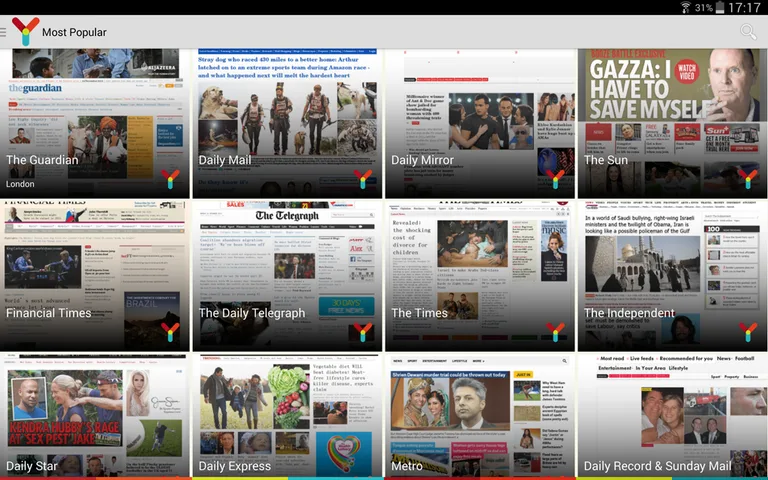
Task: Open The Daily Telegraph thumbnail
Action: click(x=287, y=276)
